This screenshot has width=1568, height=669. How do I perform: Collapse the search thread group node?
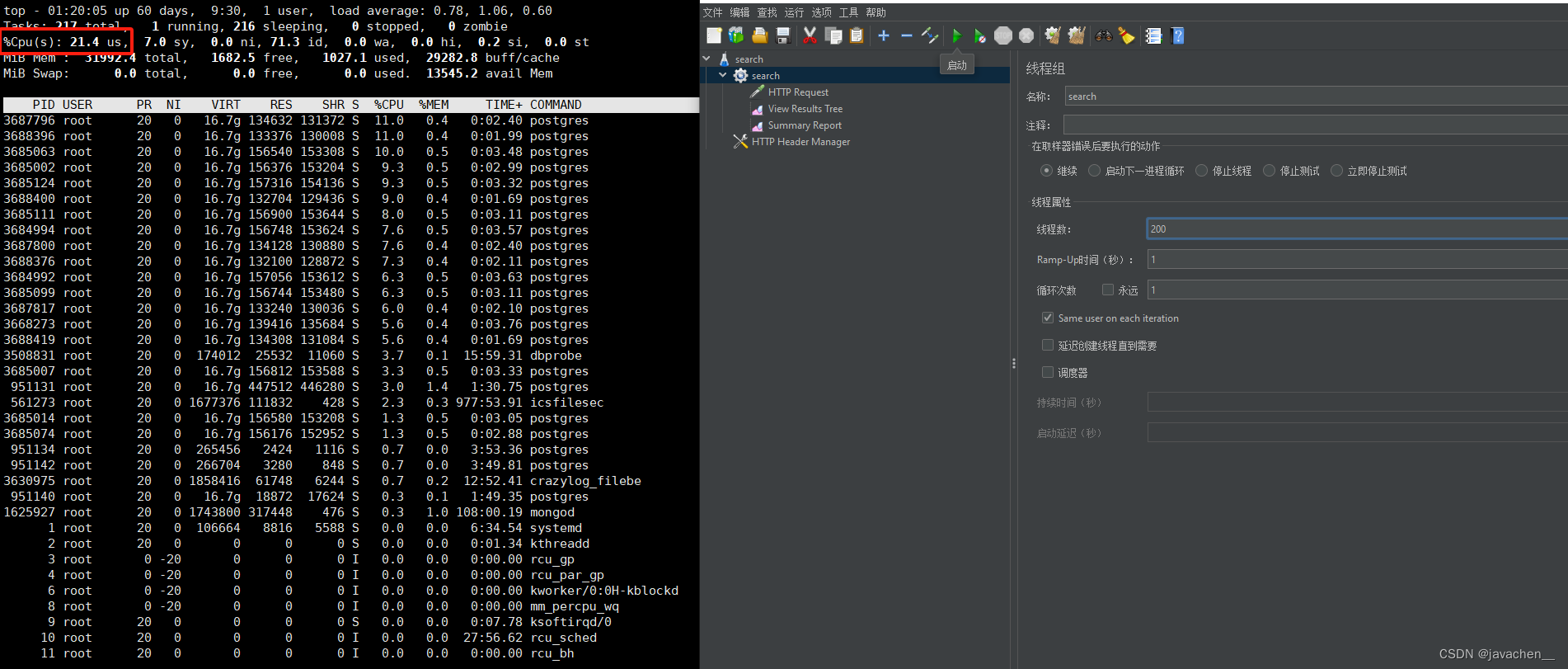[723, 75]
